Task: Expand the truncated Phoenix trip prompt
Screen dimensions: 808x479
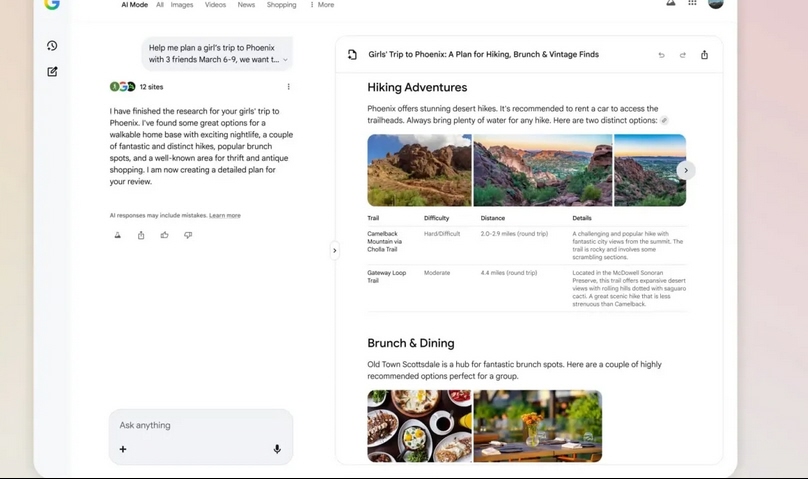Action: click(x=285, y=60)
